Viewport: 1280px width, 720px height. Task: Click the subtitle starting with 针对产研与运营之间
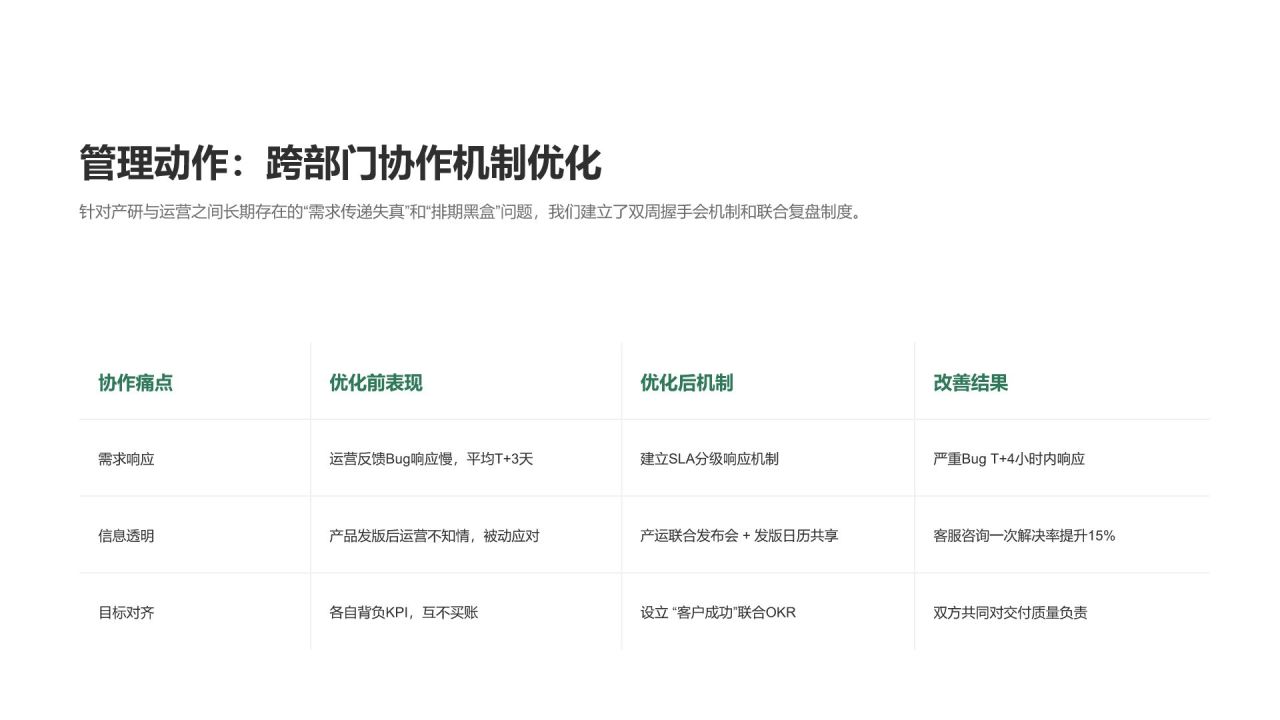pyautogui.click(x=471, y=212)
